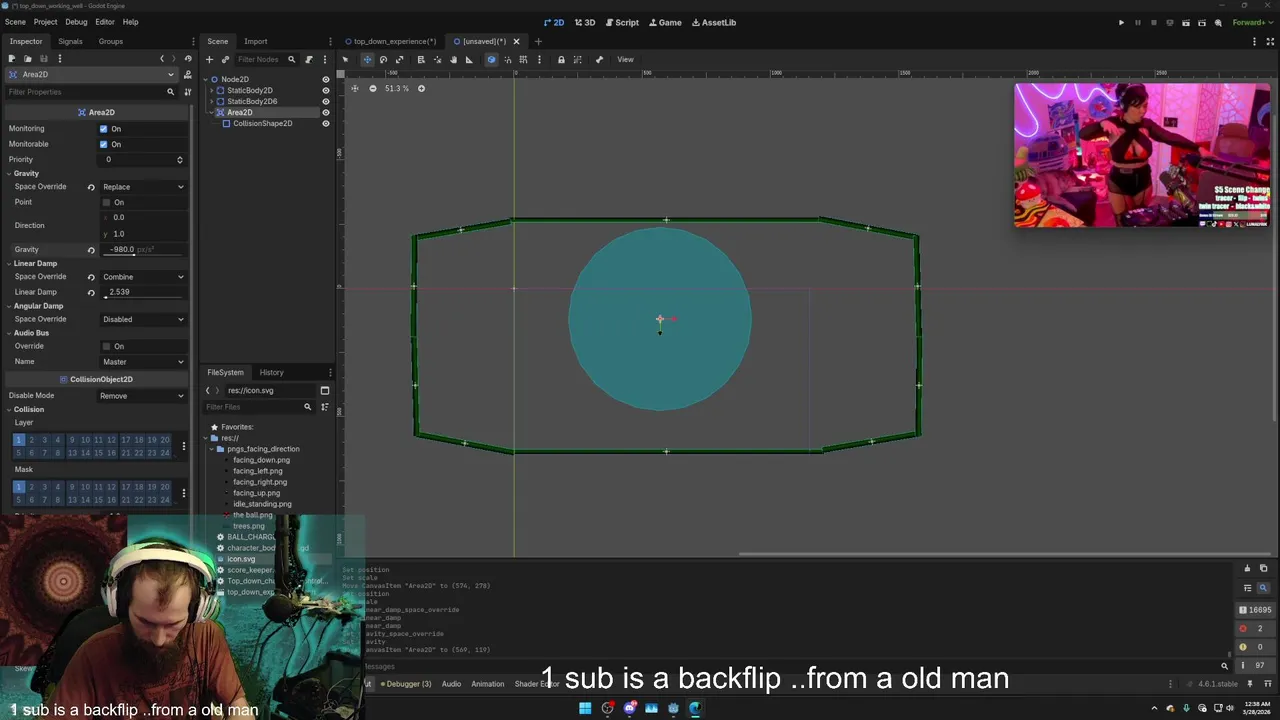
Task: Instantiate a child scene link icon
Action: click(x=225, y=59)
